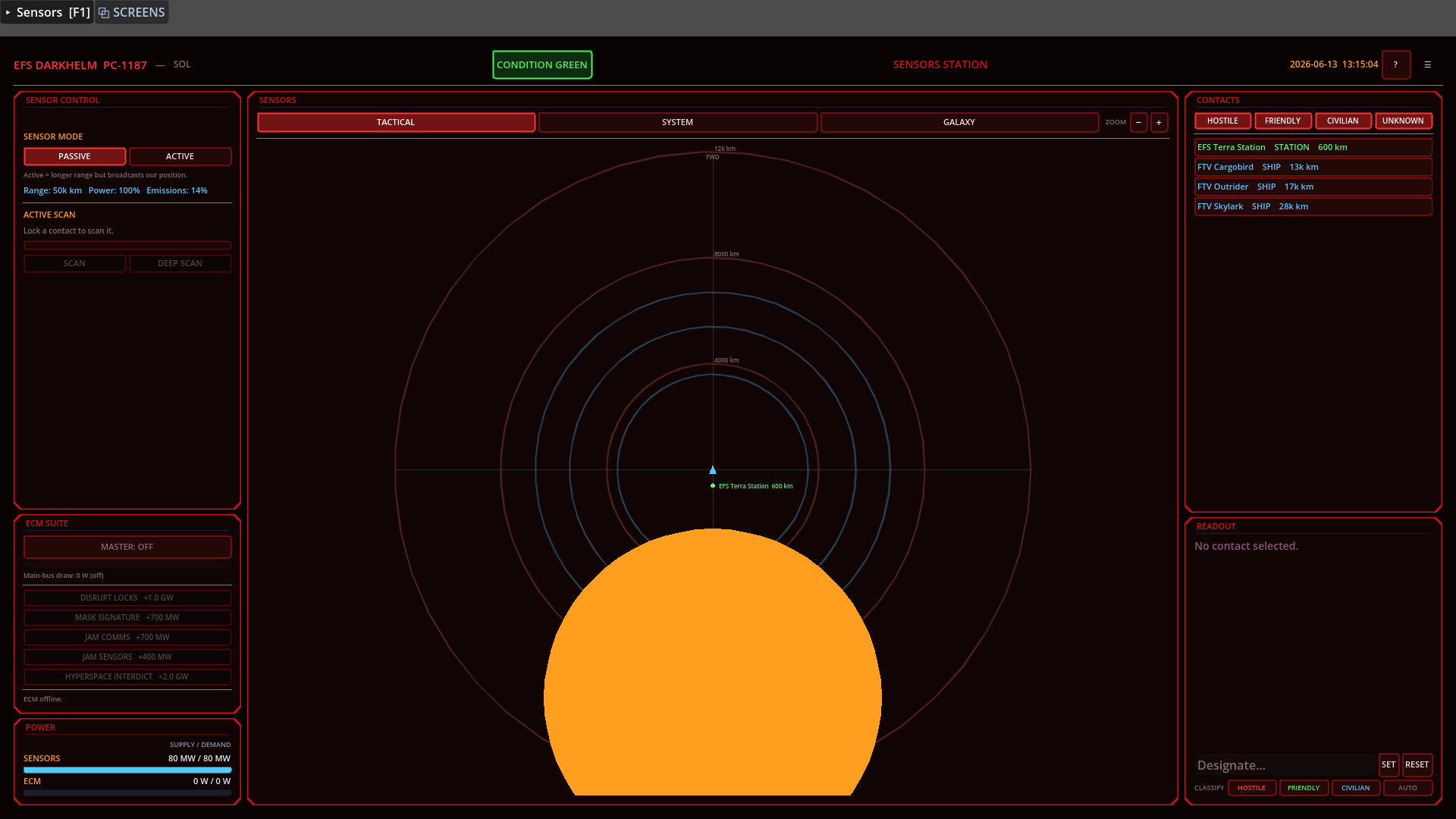This screenshot has width=1456, height=819.
Task: Classify contact as CIVILIAN
Action: pos(1355,788)
